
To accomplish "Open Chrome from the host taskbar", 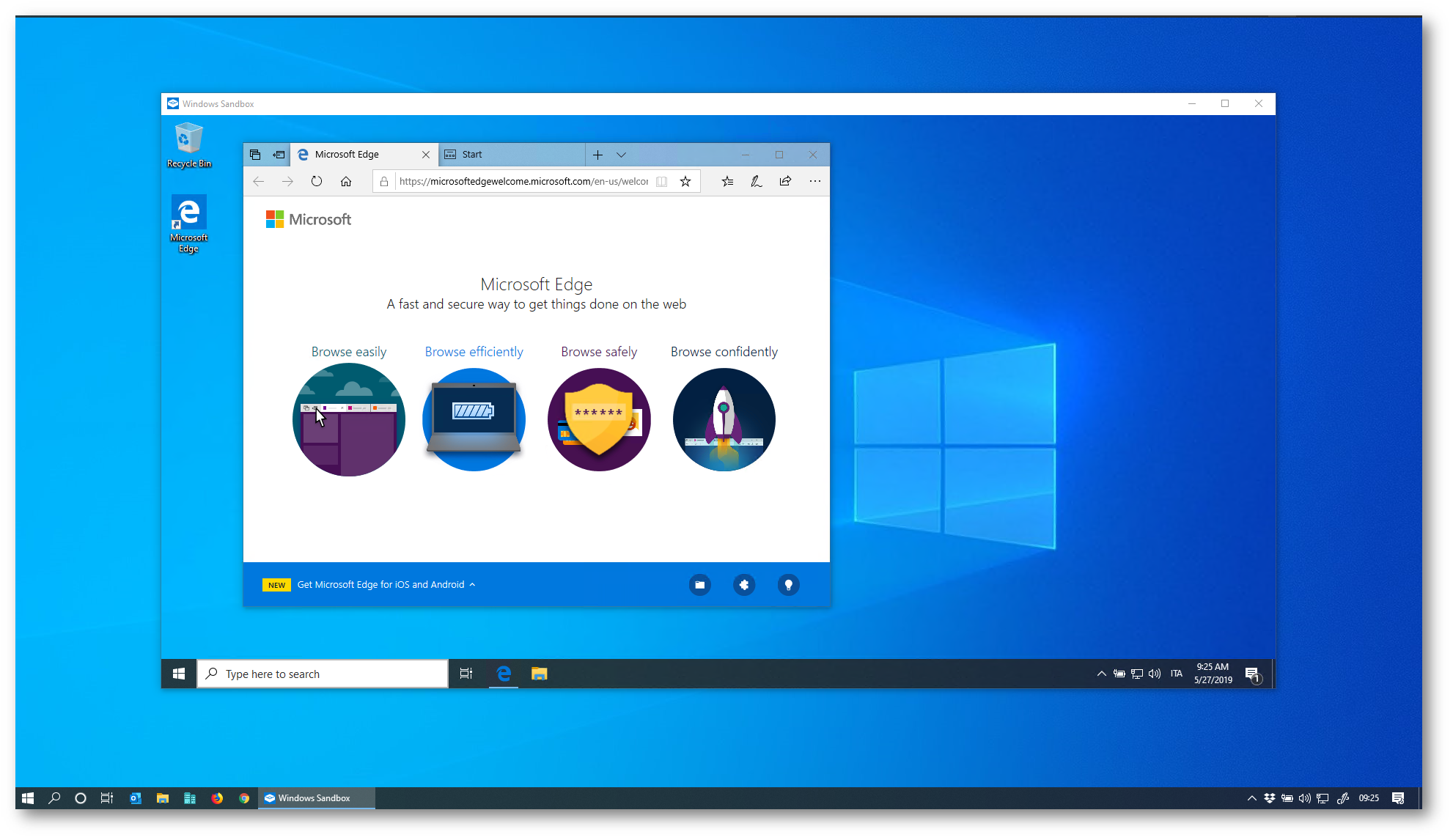I will (x=244, y=798).
